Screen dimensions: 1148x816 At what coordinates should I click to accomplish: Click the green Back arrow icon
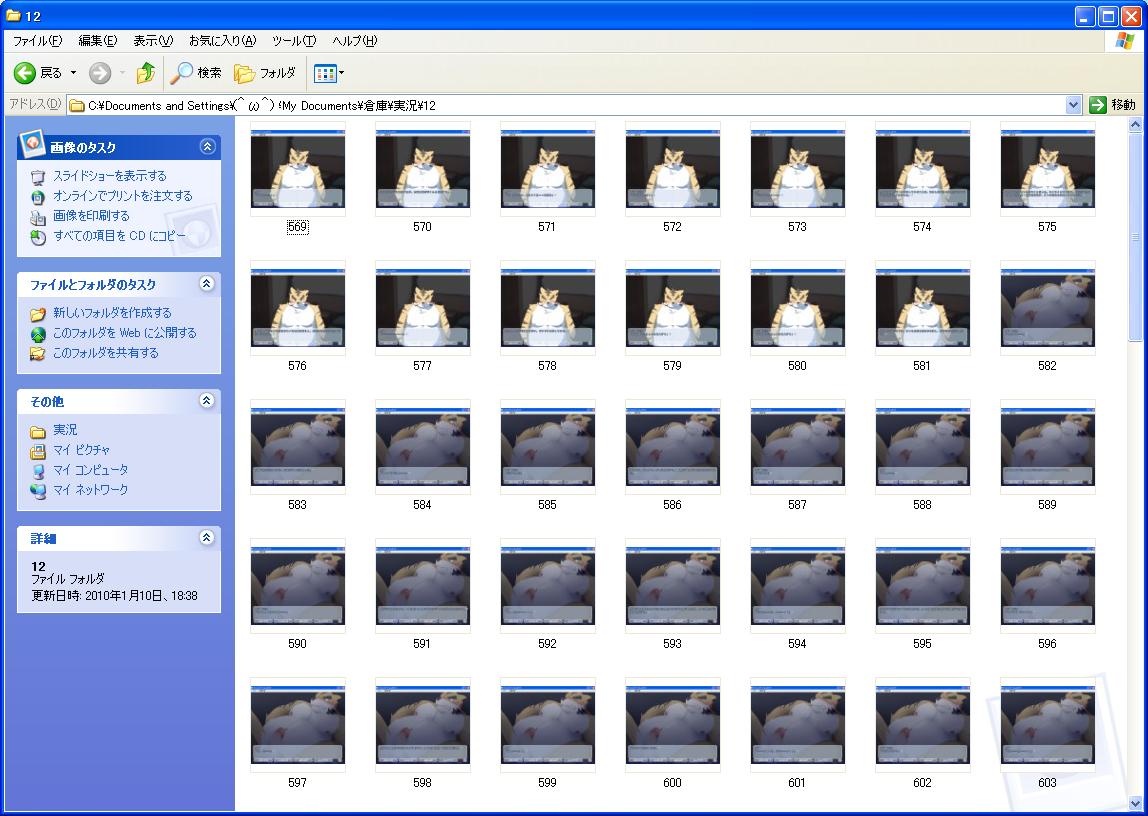coord(24,72)
